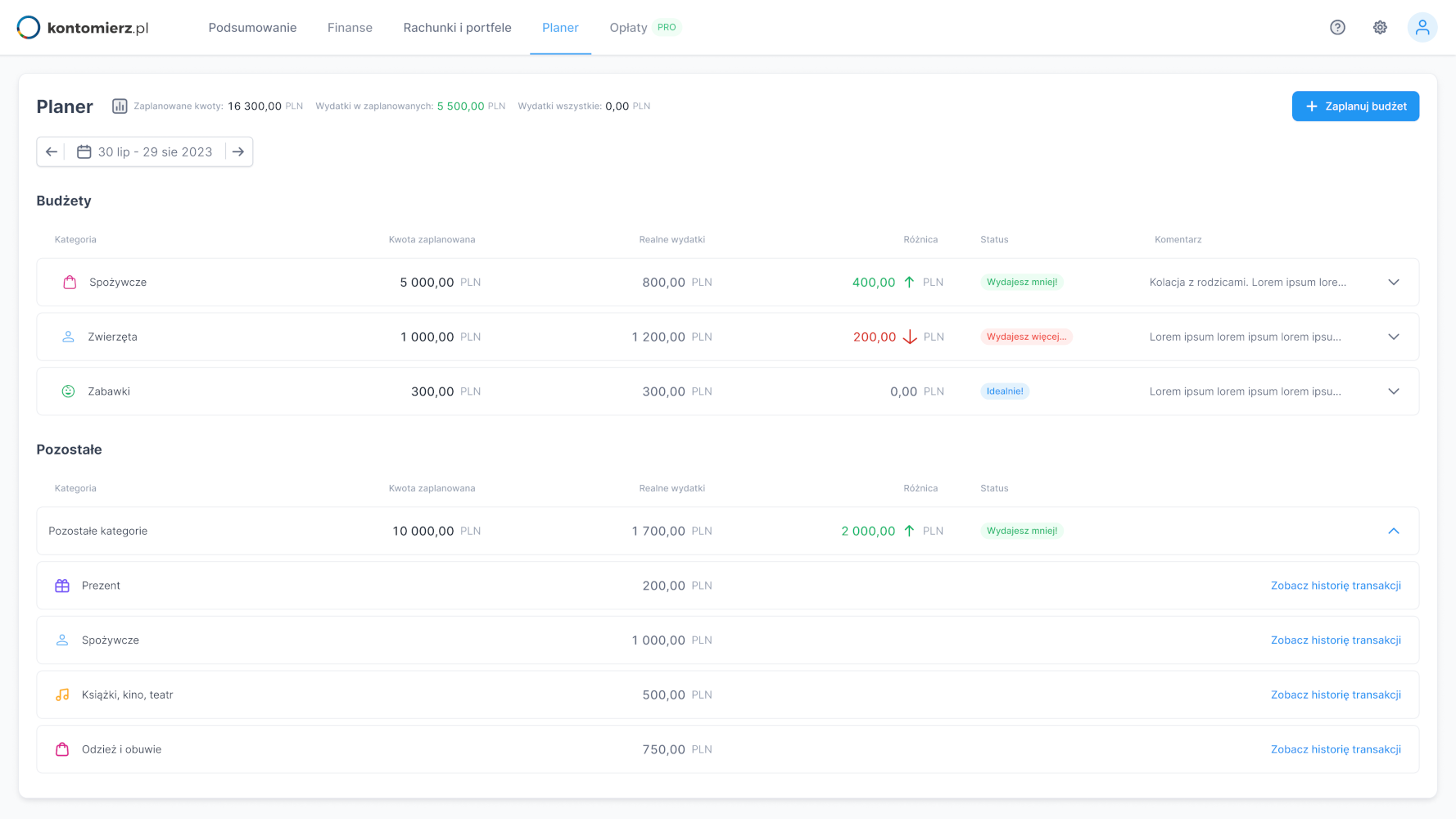Open settings via the gear icon

(1380, 28)
